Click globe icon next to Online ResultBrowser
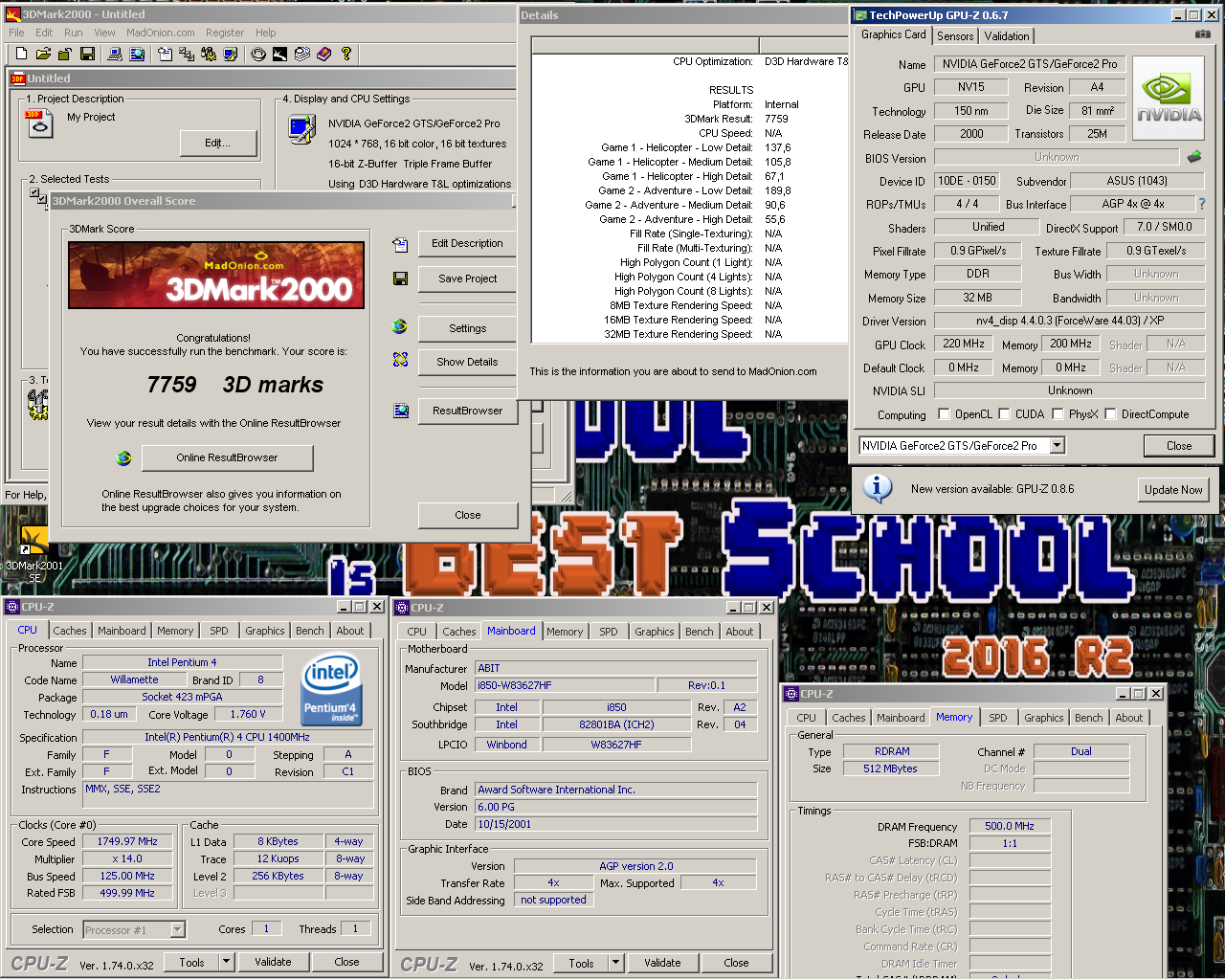Viewport: 1225px width, 980px height. [x=123, y=458]
